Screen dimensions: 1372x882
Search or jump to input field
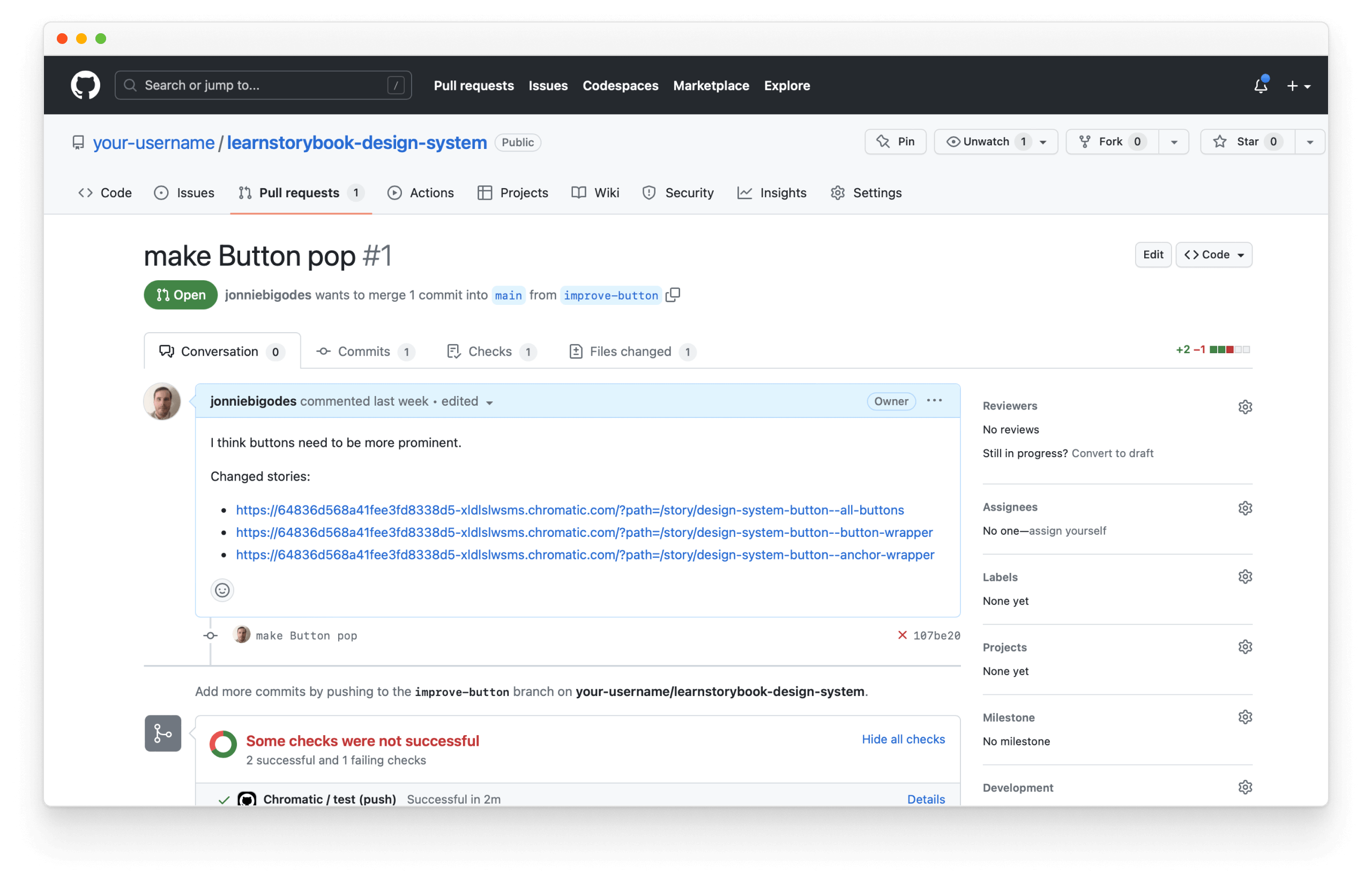[x=265, y=85]
